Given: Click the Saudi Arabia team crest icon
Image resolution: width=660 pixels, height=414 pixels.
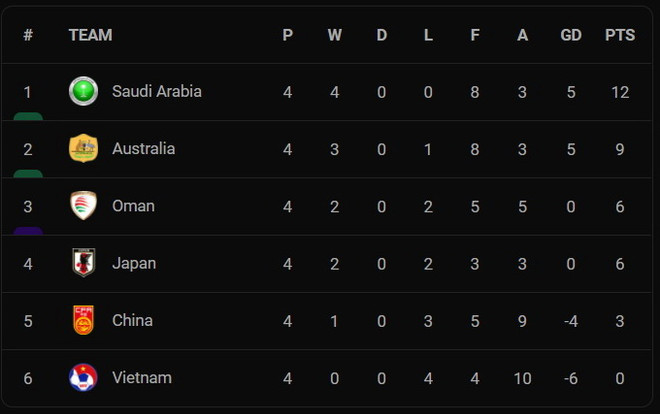Looking at the screenshot, I should (83, 91).
